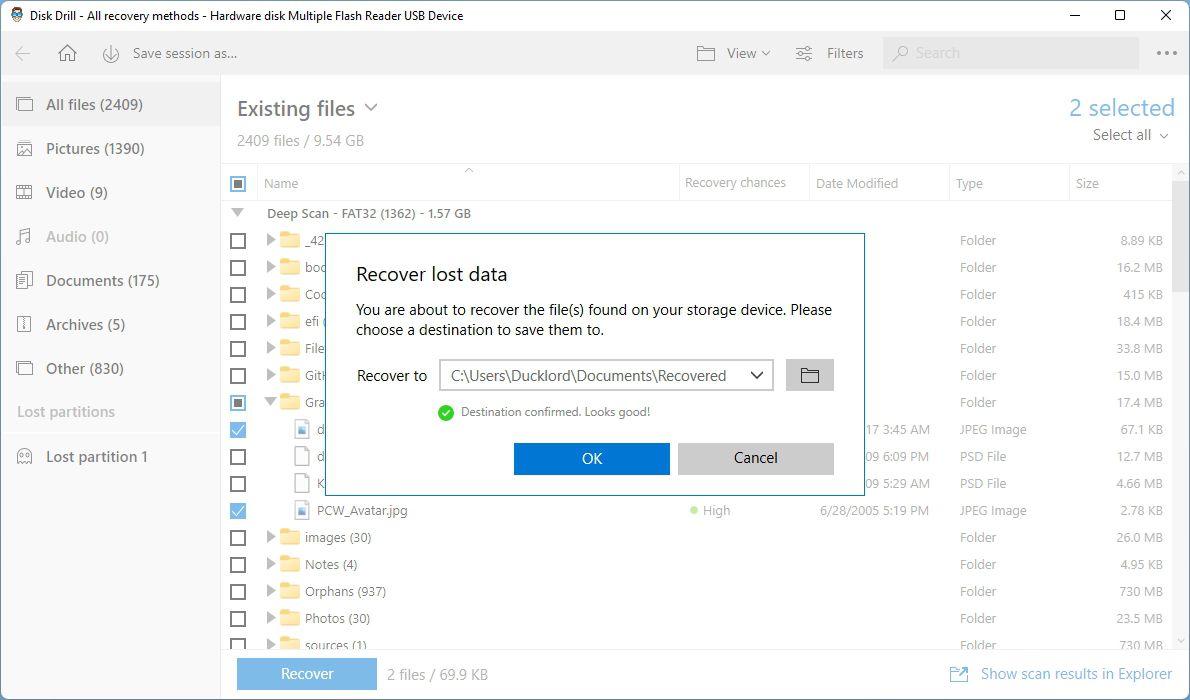Expand the Photos folder
Viewport: 1190px width, 700px height.
coord(270,618)
